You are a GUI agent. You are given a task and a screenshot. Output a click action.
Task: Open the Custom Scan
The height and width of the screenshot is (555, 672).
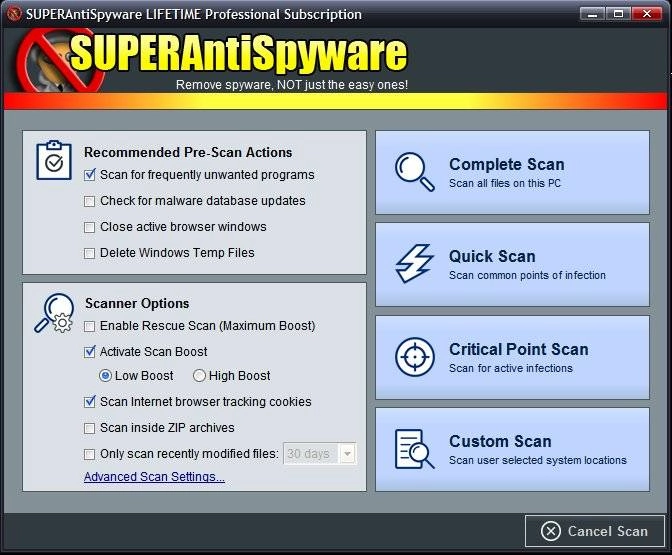512,449
